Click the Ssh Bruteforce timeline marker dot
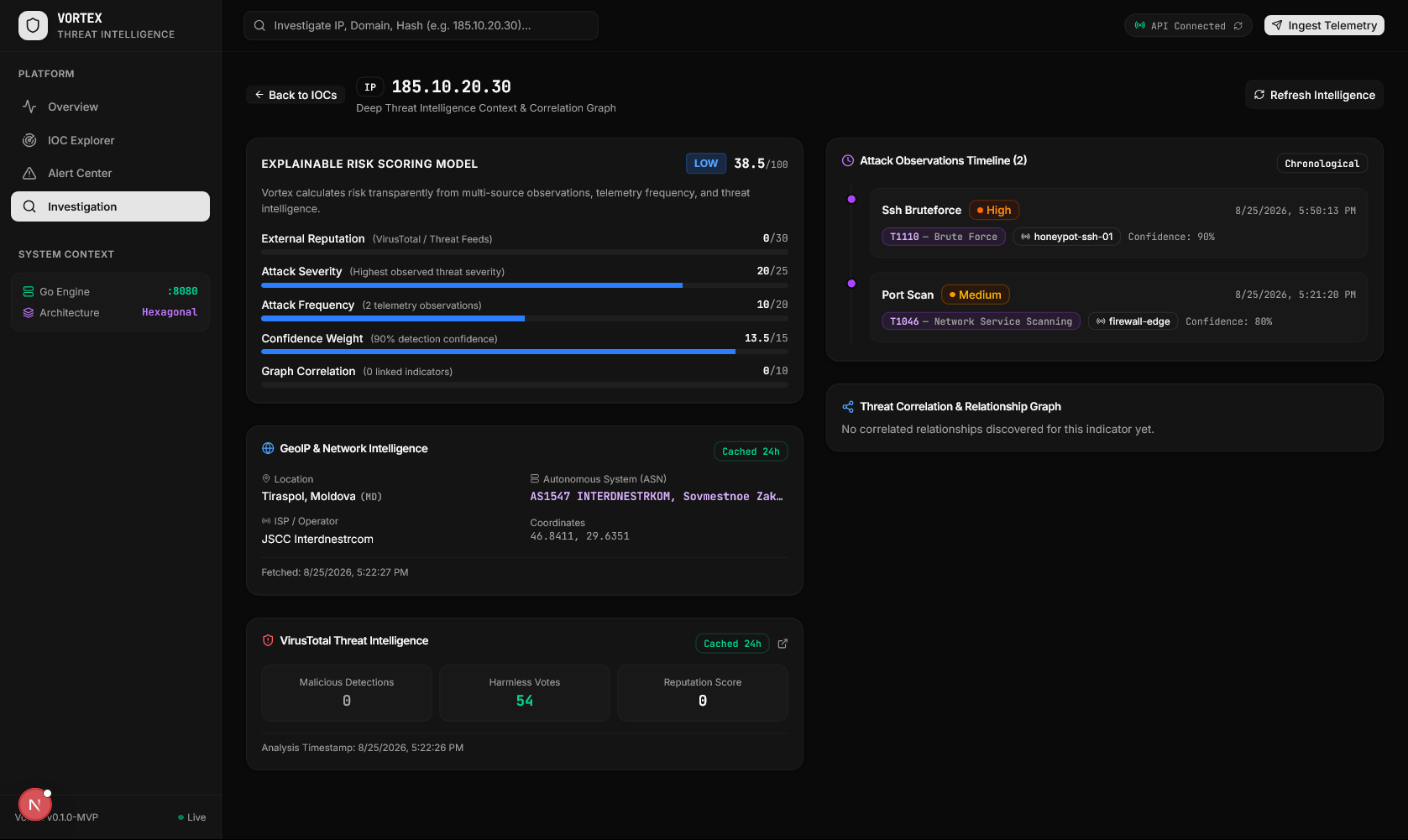This screenshot has height=840, width=1408. point(851,199)
